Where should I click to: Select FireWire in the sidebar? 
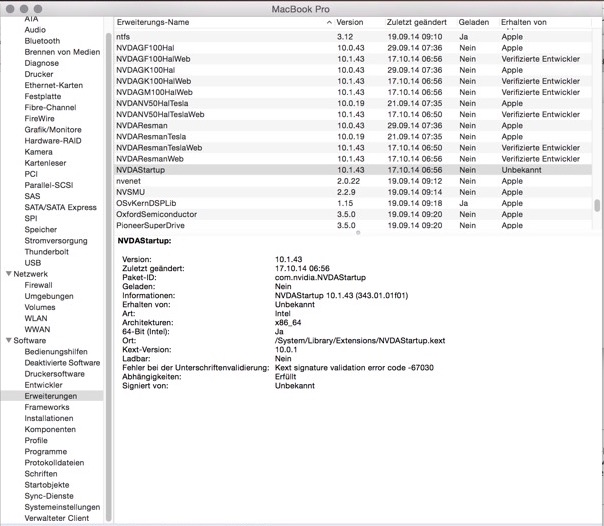tap(39, 119)
